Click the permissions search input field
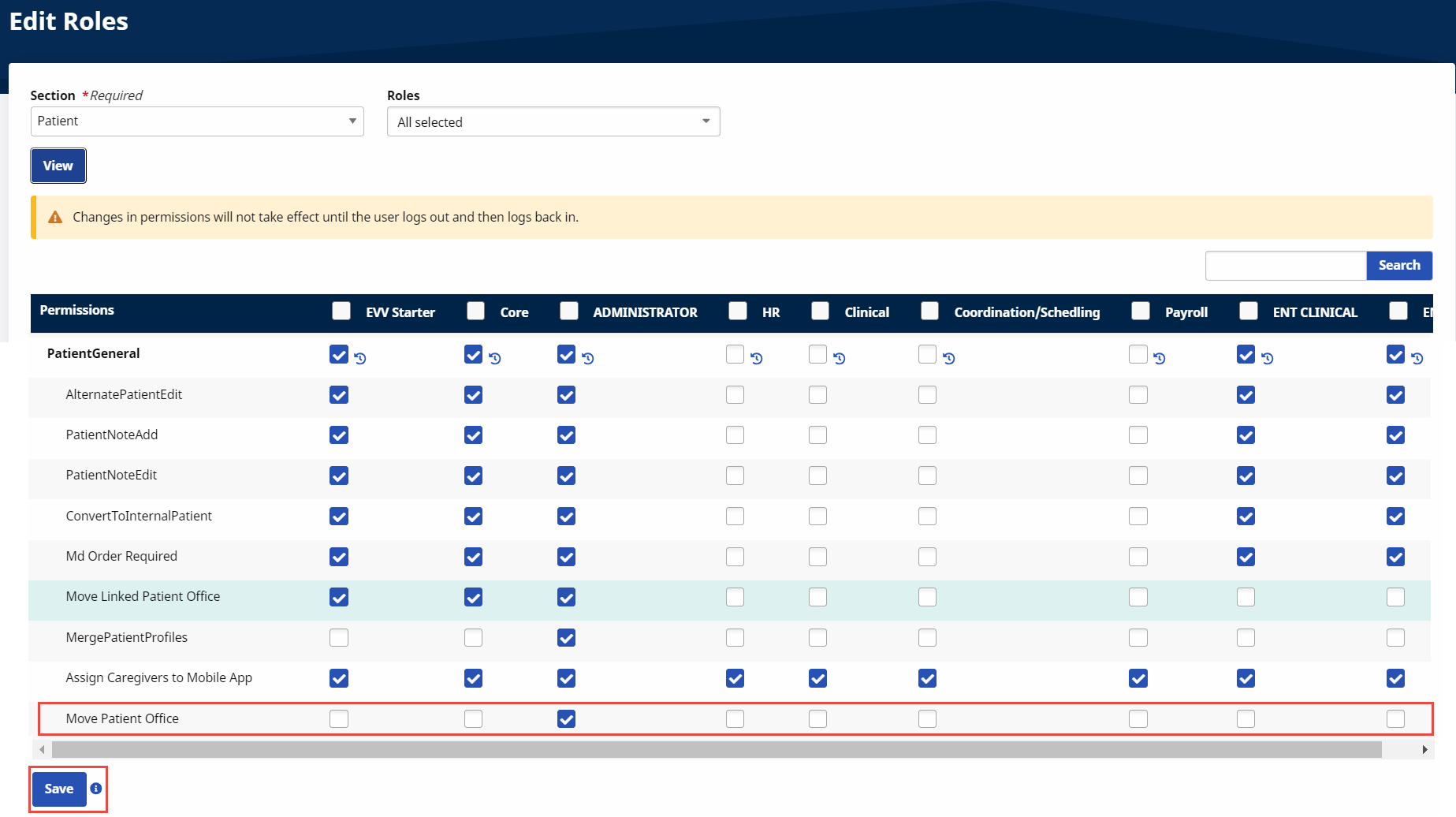1456x817 pixels. pos(1285,266)
